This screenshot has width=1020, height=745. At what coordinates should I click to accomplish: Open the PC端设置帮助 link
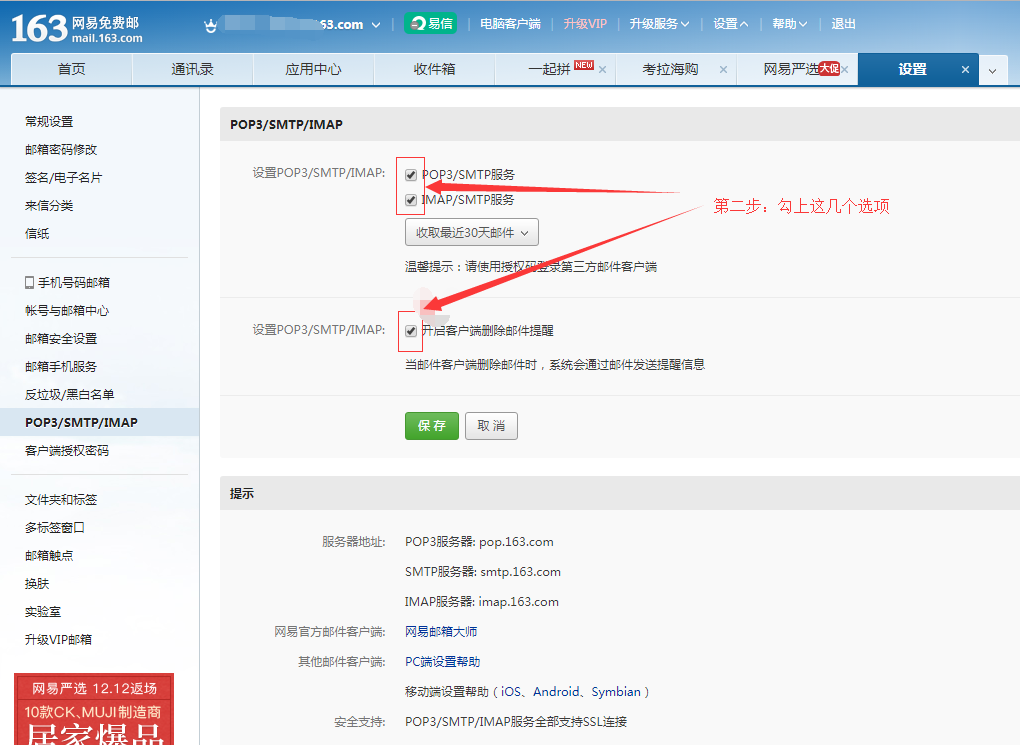[442, 662]
